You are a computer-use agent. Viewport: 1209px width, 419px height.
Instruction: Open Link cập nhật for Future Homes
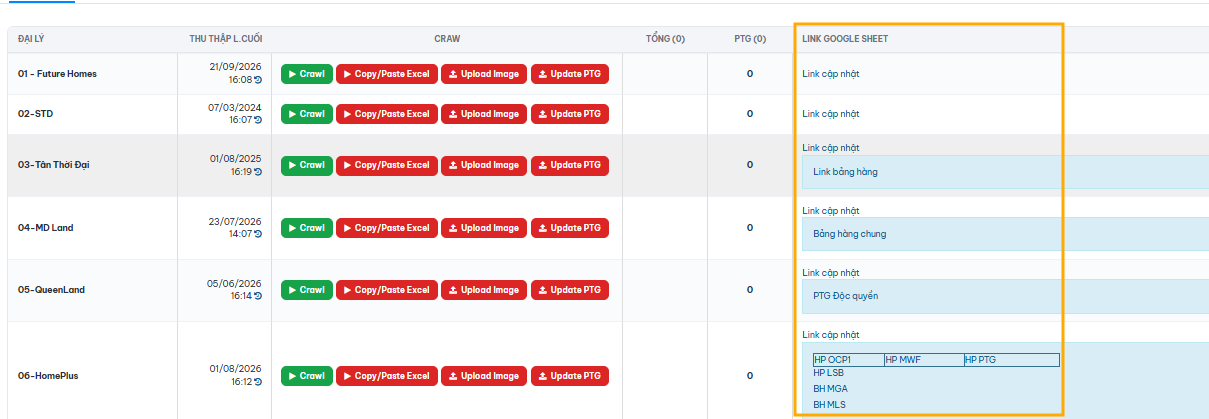(830, 74)
